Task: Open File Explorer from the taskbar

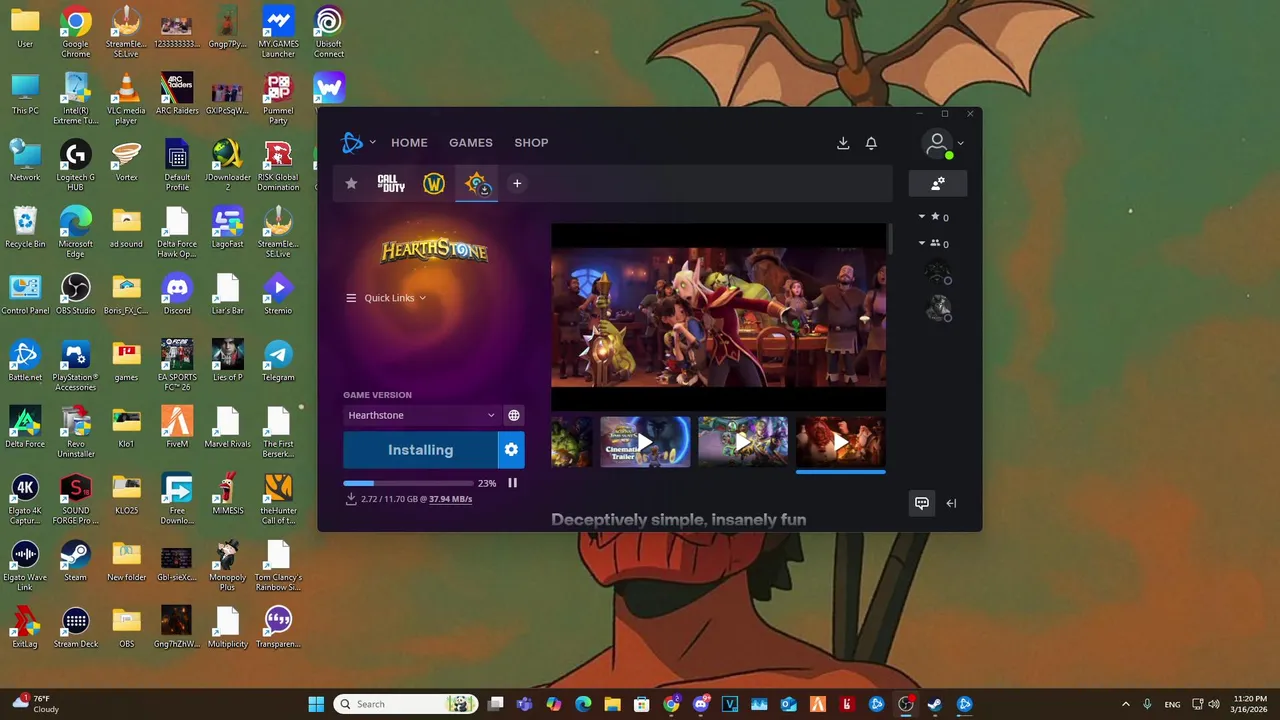Action: tap(612, 704)
